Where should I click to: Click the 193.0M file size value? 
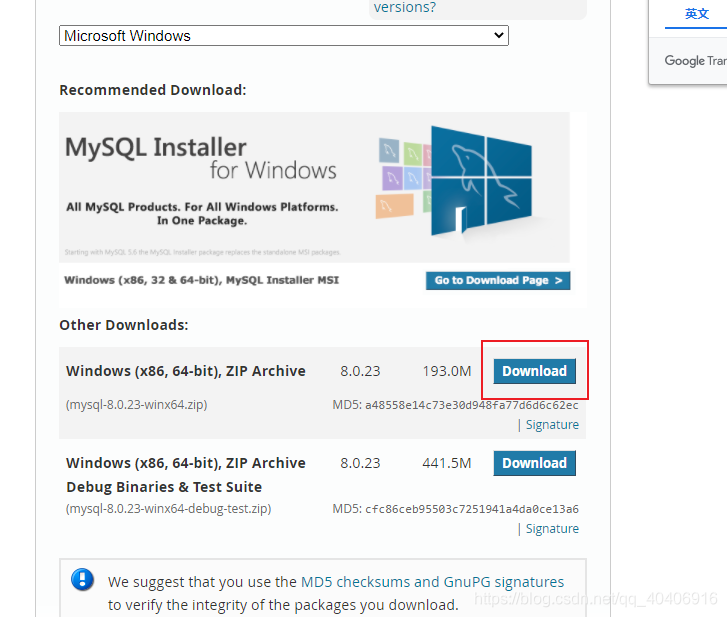446,371
